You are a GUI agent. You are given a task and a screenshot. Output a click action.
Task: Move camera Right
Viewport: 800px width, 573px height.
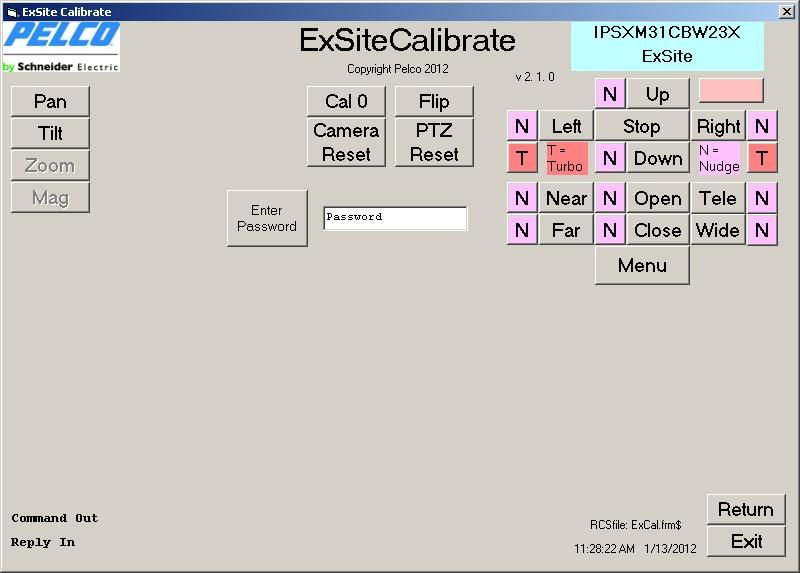[718, 126]
